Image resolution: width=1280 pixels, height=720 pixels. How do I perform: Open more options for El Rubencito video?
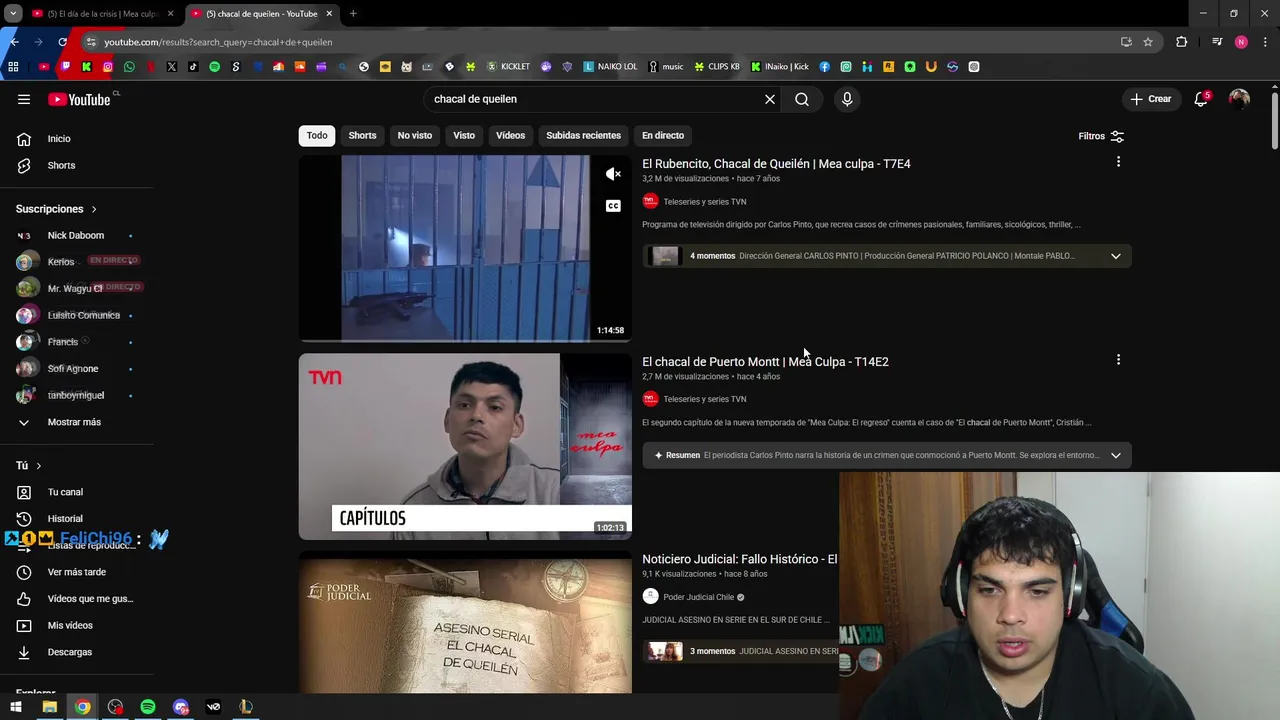pyautogui.click(x=1118, y=162)
